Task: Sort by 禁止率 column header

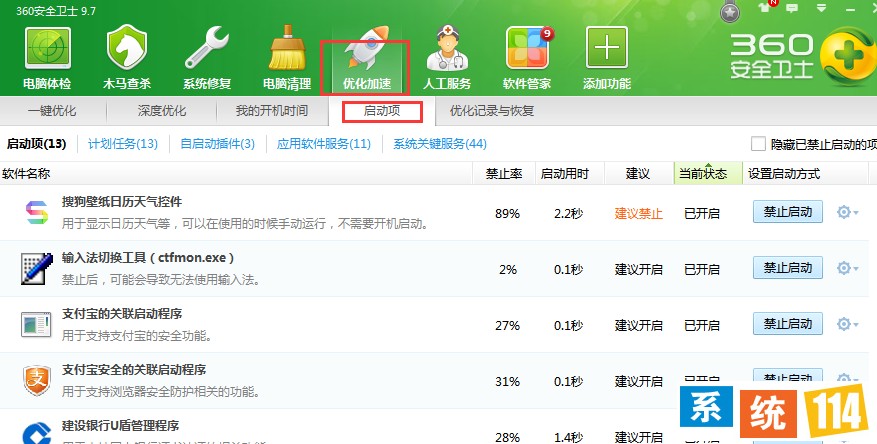Action: tap(503, 174)
